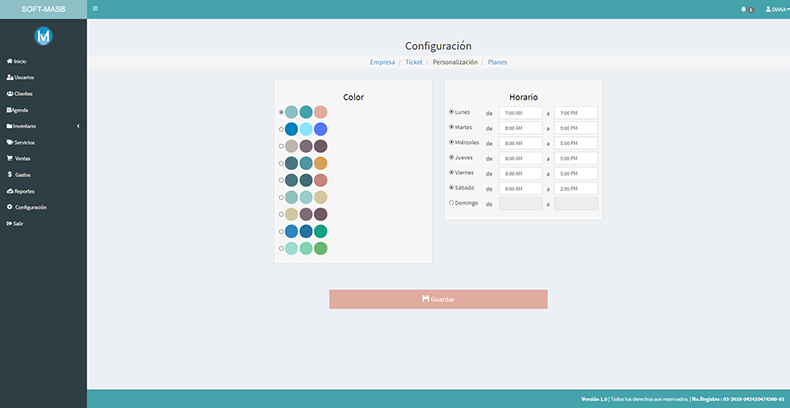Screen dimensions: 790x408
Task: Open Usuarios from the sidebar icon
Action: click(x=10, y=77)
